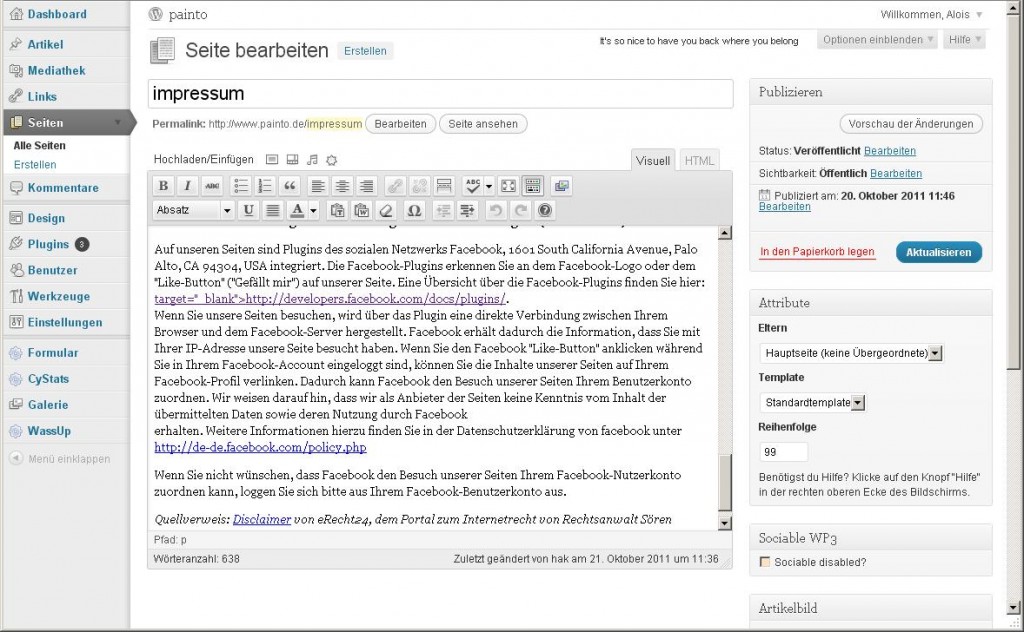1024x632 pixels.
Task: Indent the paragraph
Action: click(x=468, y=210)
